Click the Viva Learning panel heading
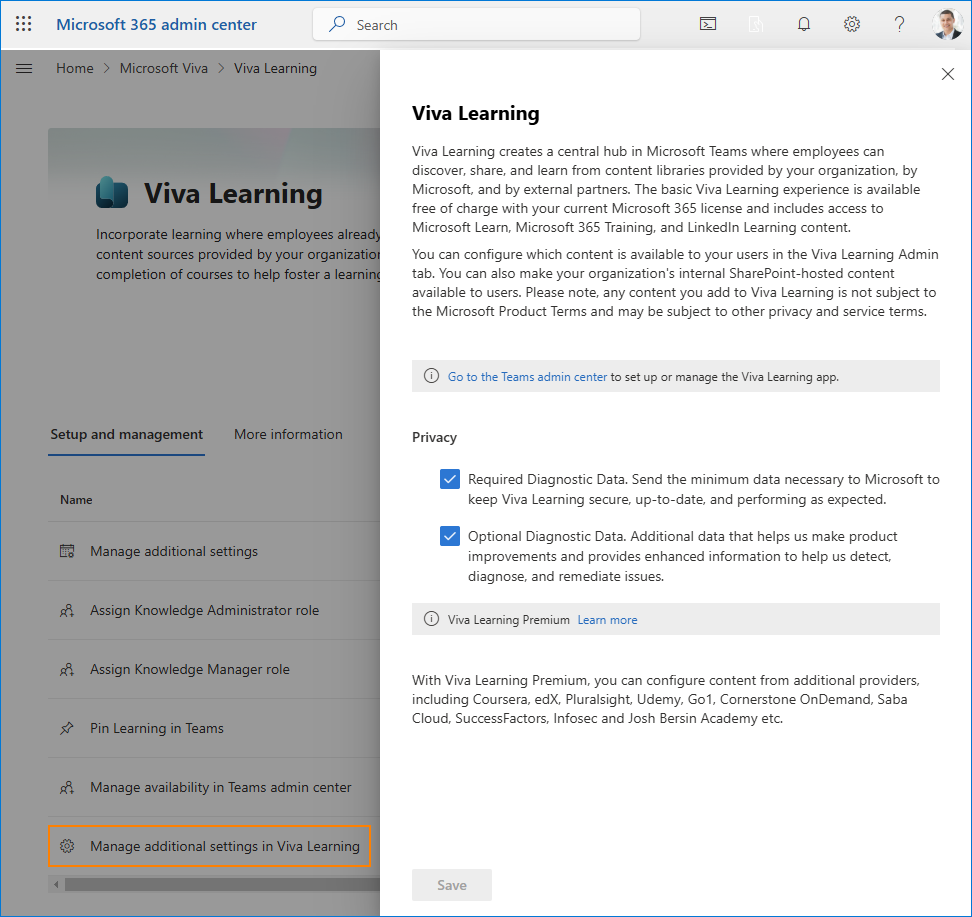Screen dimensions: 972x917 point(476,113)
